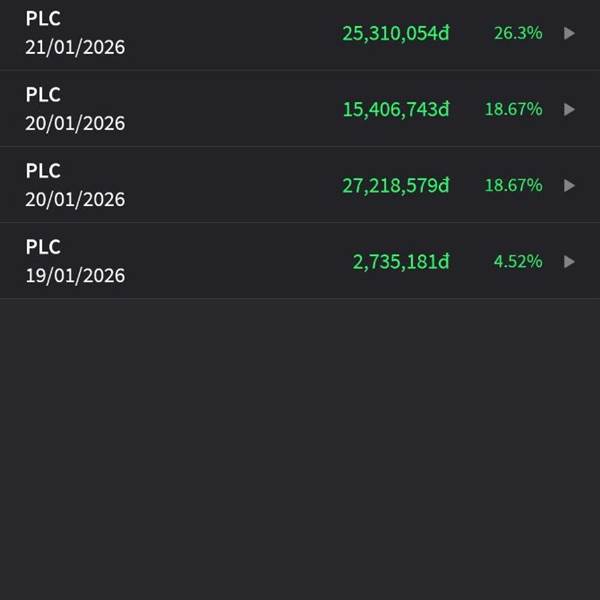Click the 26.3% return percentage
Screen dimensions: 600x600
pyautogui.click(x=518, y=33)
